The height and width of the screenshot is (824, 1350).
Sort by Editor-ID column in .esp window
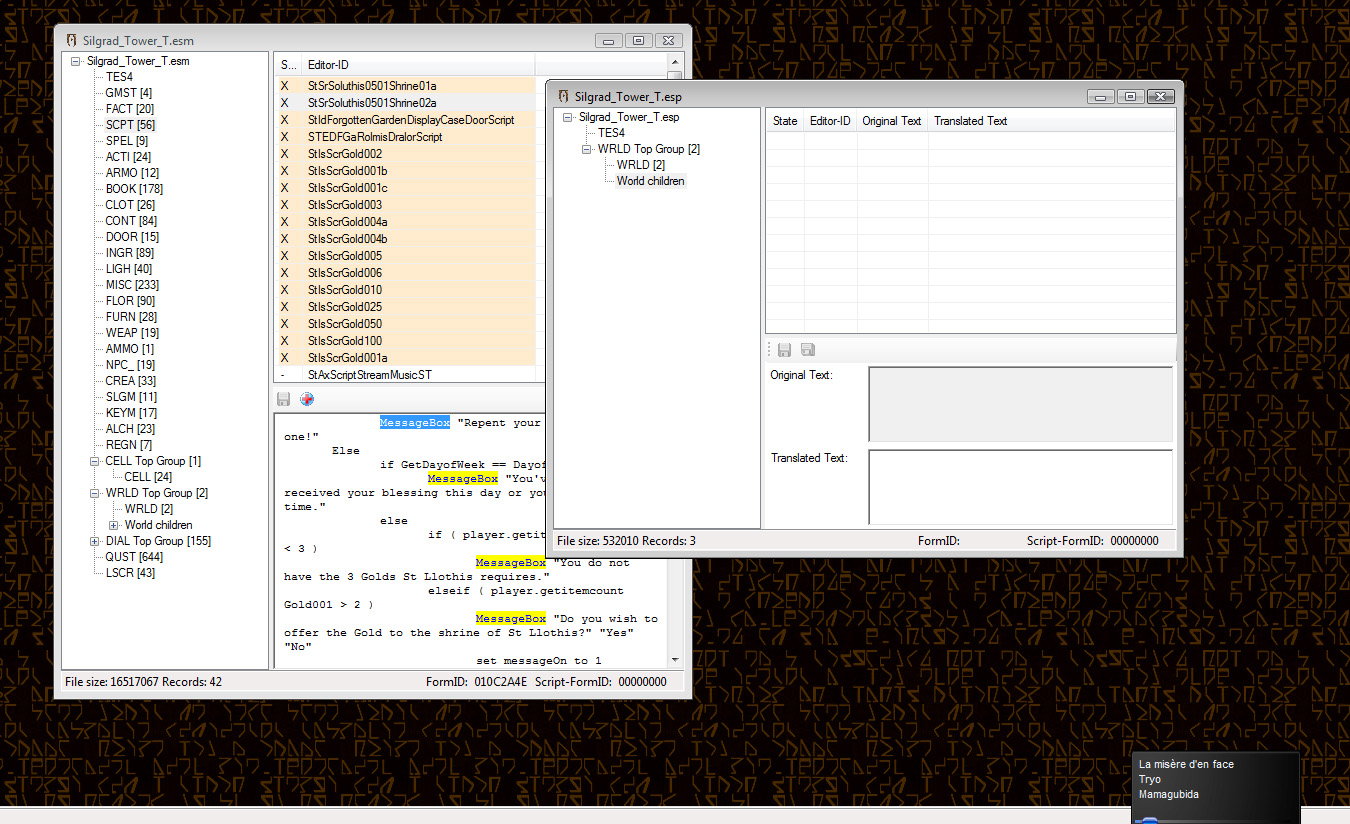coord(830,121)
